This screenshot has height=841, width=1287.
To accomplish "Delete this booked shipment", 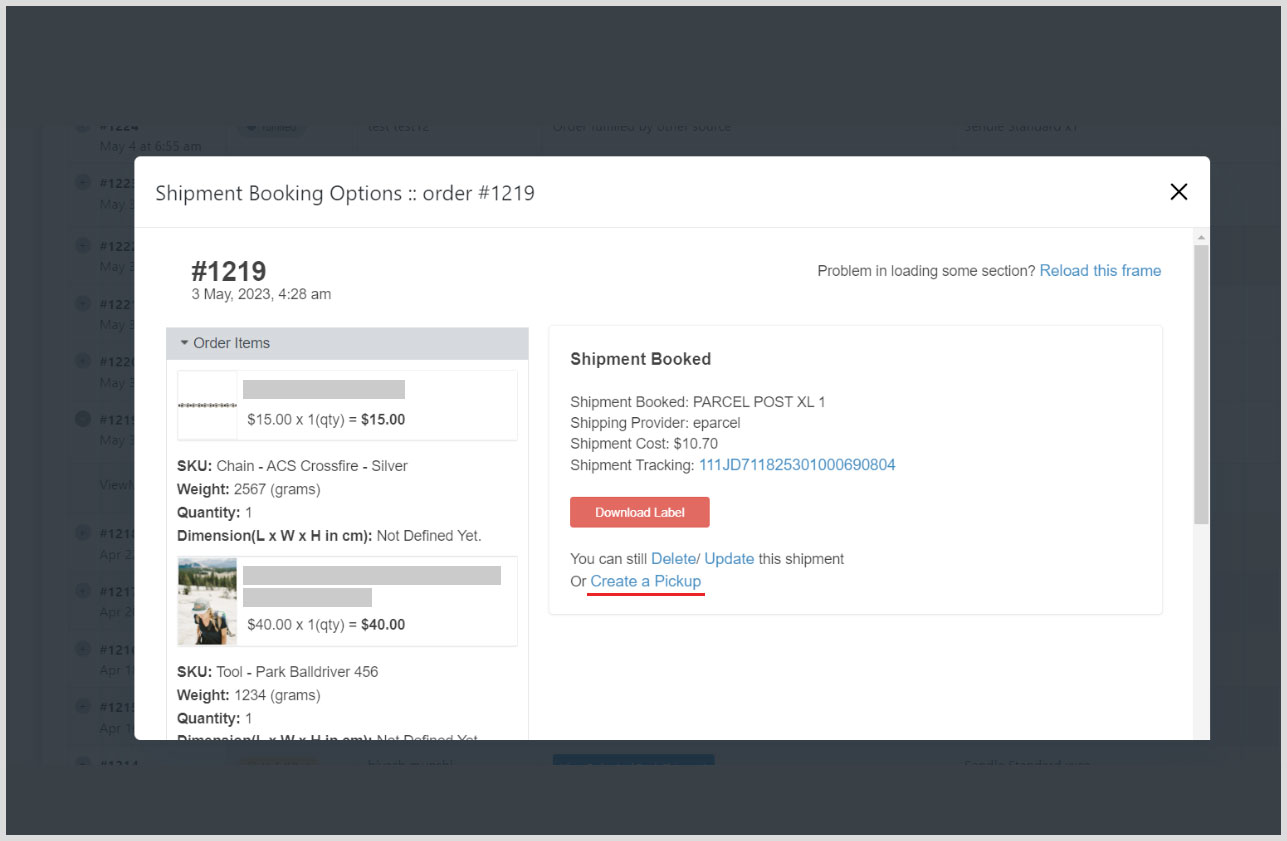I will 672,559.
